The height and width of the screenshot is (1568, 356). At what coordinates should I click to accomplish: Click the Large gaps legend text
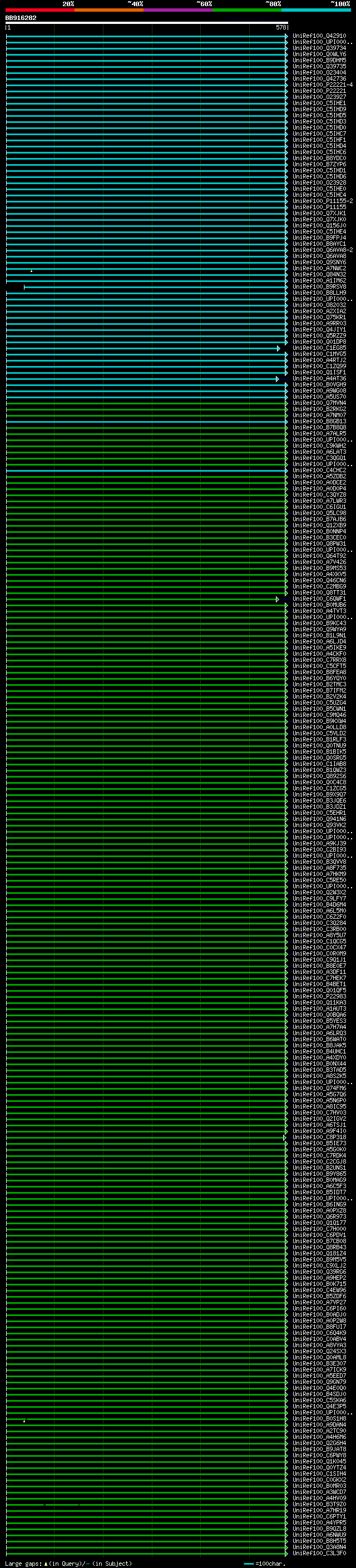(x=68, y=1563)
